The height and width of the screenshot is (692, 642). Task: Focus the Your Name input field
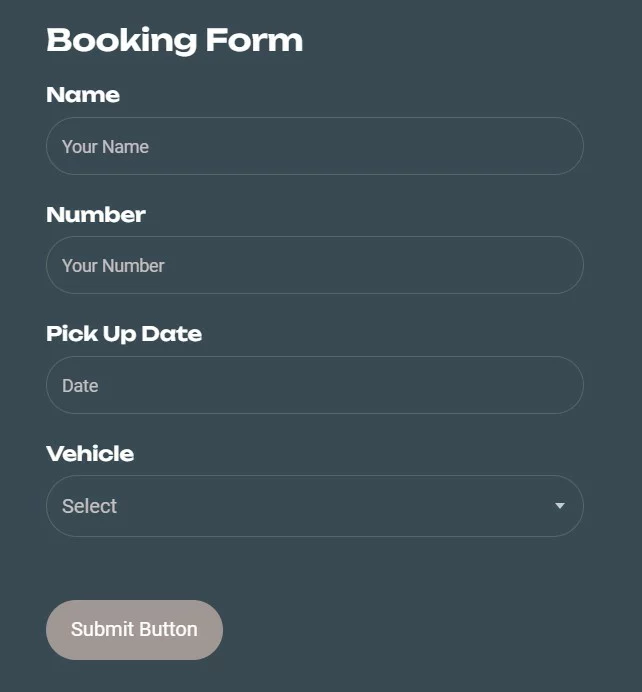click(x=314, y=146)
